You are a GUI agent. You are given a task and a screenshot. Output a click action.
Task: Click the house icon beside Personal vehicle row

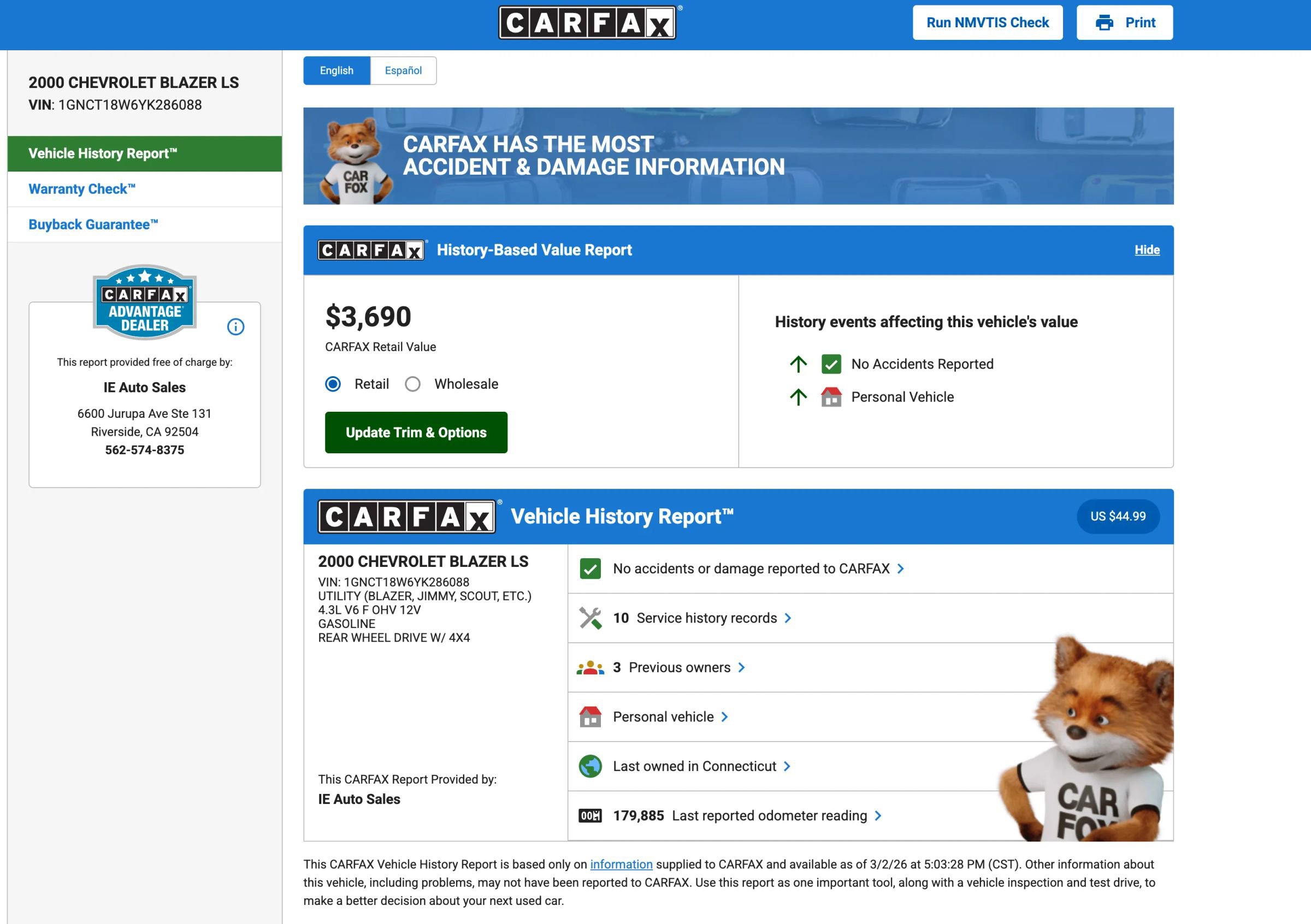coord(590,717)
